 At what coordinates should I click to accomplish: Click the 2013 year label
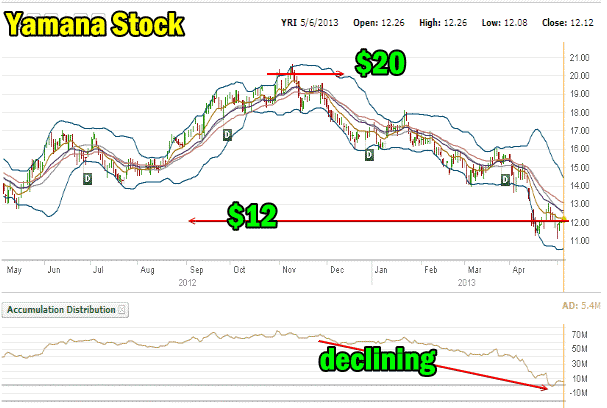click(x=466, y=283)
